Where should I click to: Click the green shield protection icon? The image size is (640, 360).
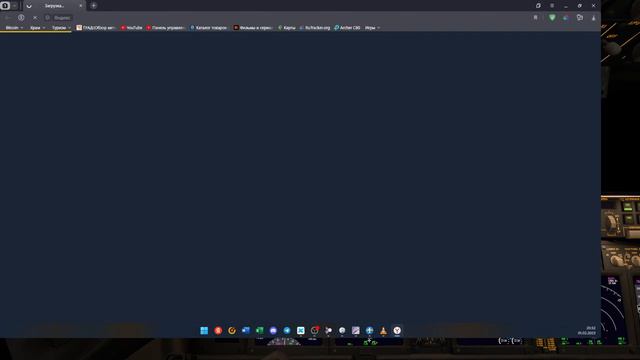coord(552,18)
